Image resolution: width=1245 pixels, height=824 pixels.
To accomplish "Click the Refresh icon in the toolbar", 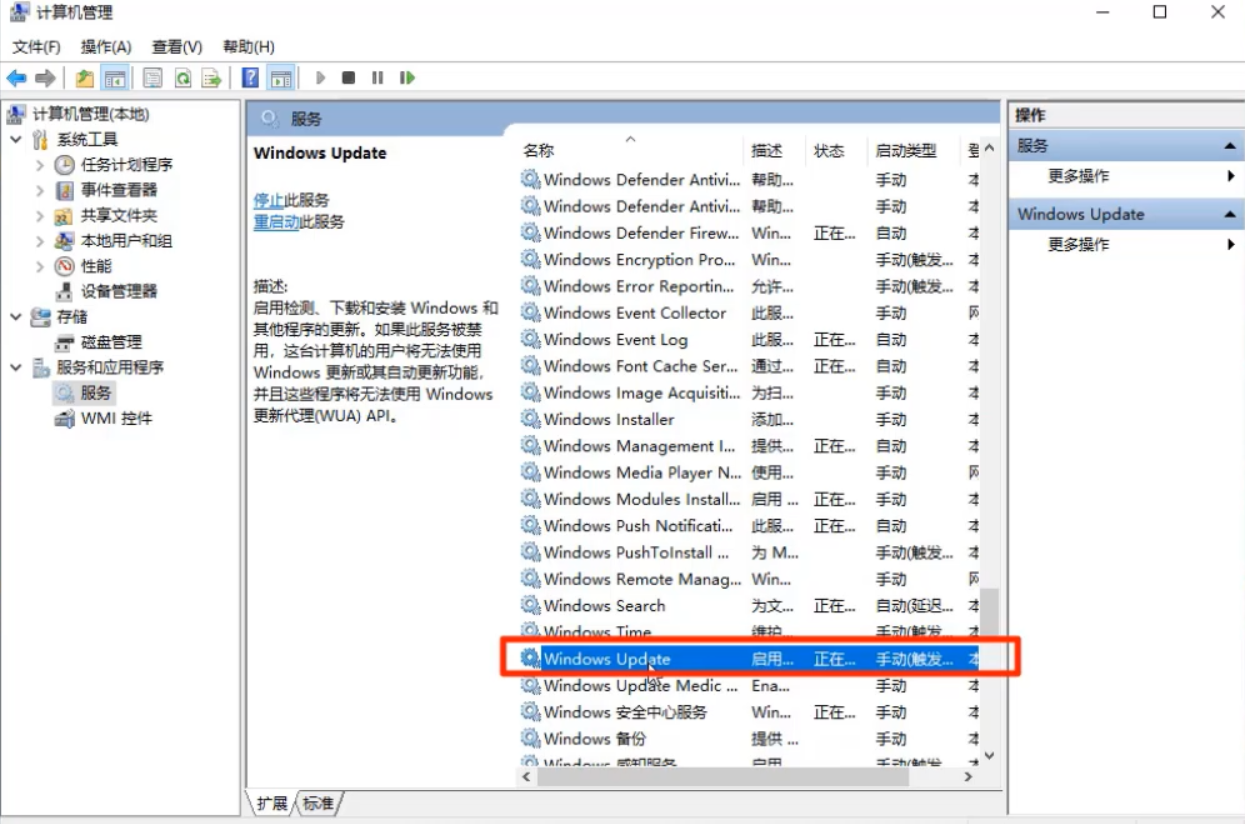I will coord(182,77).
